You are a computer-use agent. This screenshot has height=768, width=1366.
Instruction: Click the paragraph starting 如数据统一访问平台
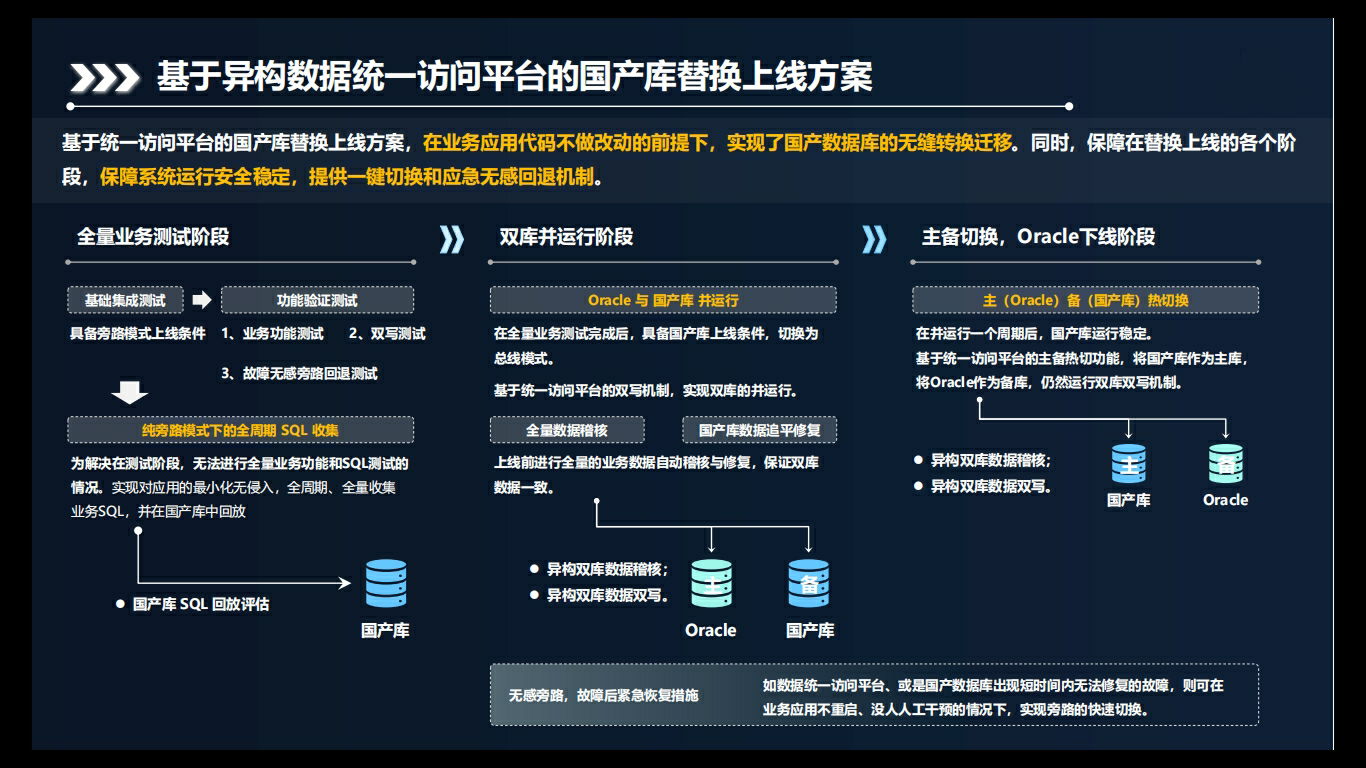point(993,697)
